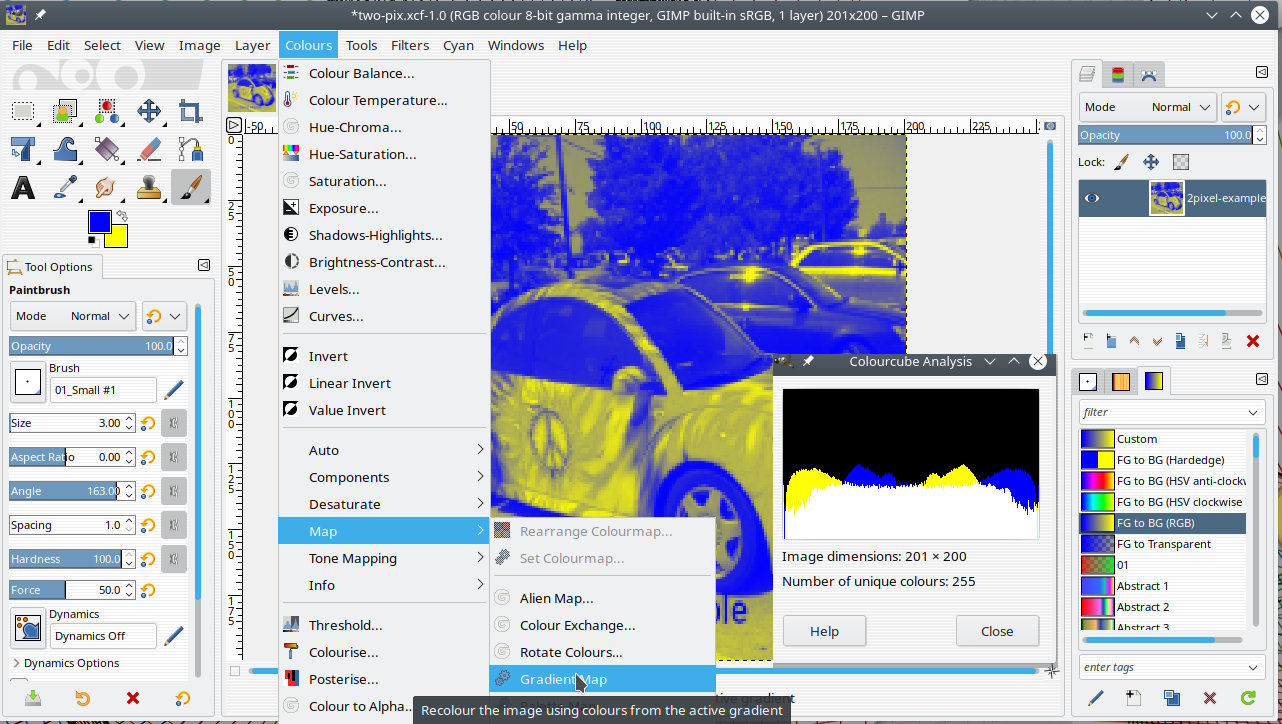The height and width of the screenshot is (724, 1282).
Task: Delete layer with red X icon
Action: (1252, 341)
